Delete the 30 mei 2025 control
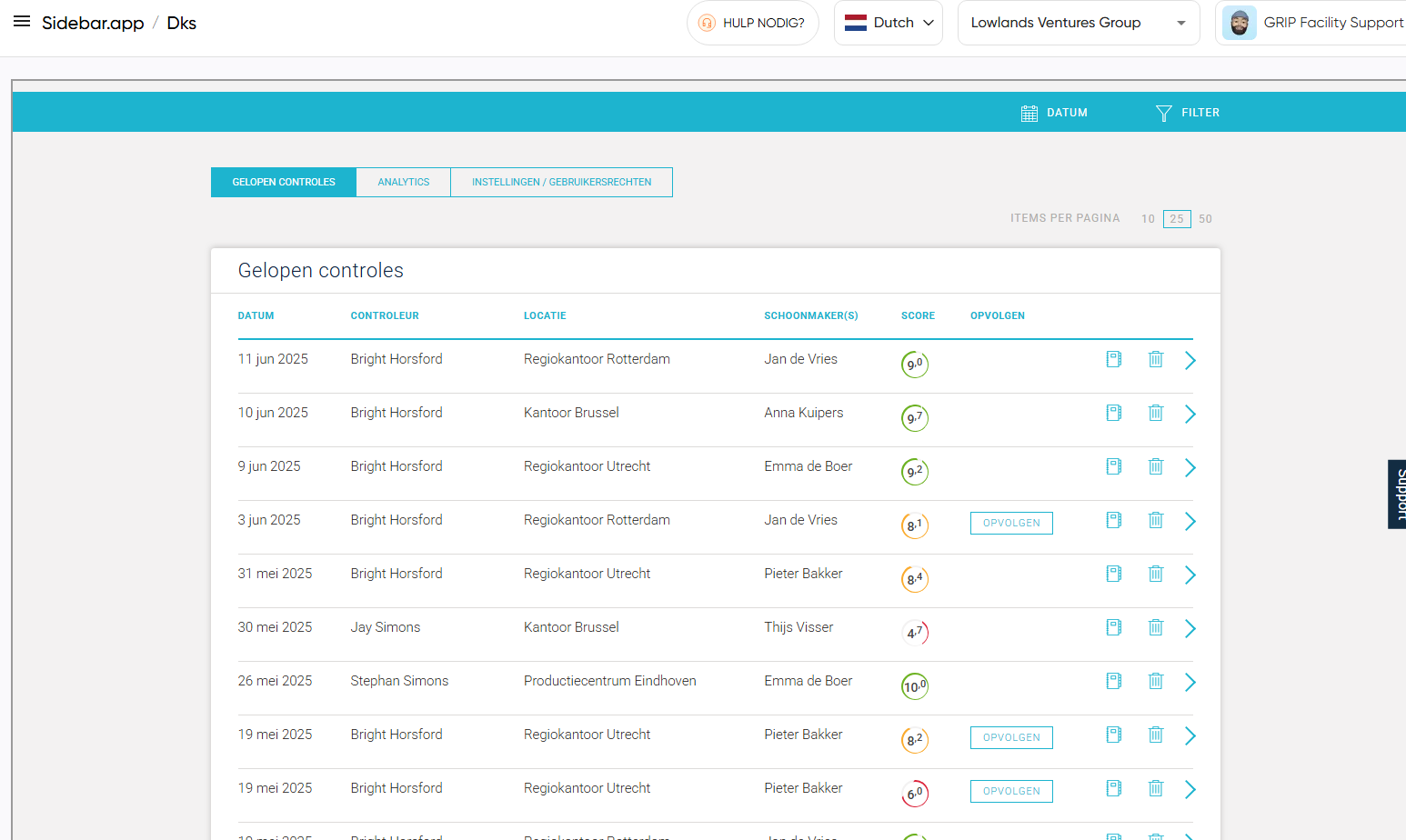The width and height of the screenshot is (1406, 840). click(x=1156, y=627)
